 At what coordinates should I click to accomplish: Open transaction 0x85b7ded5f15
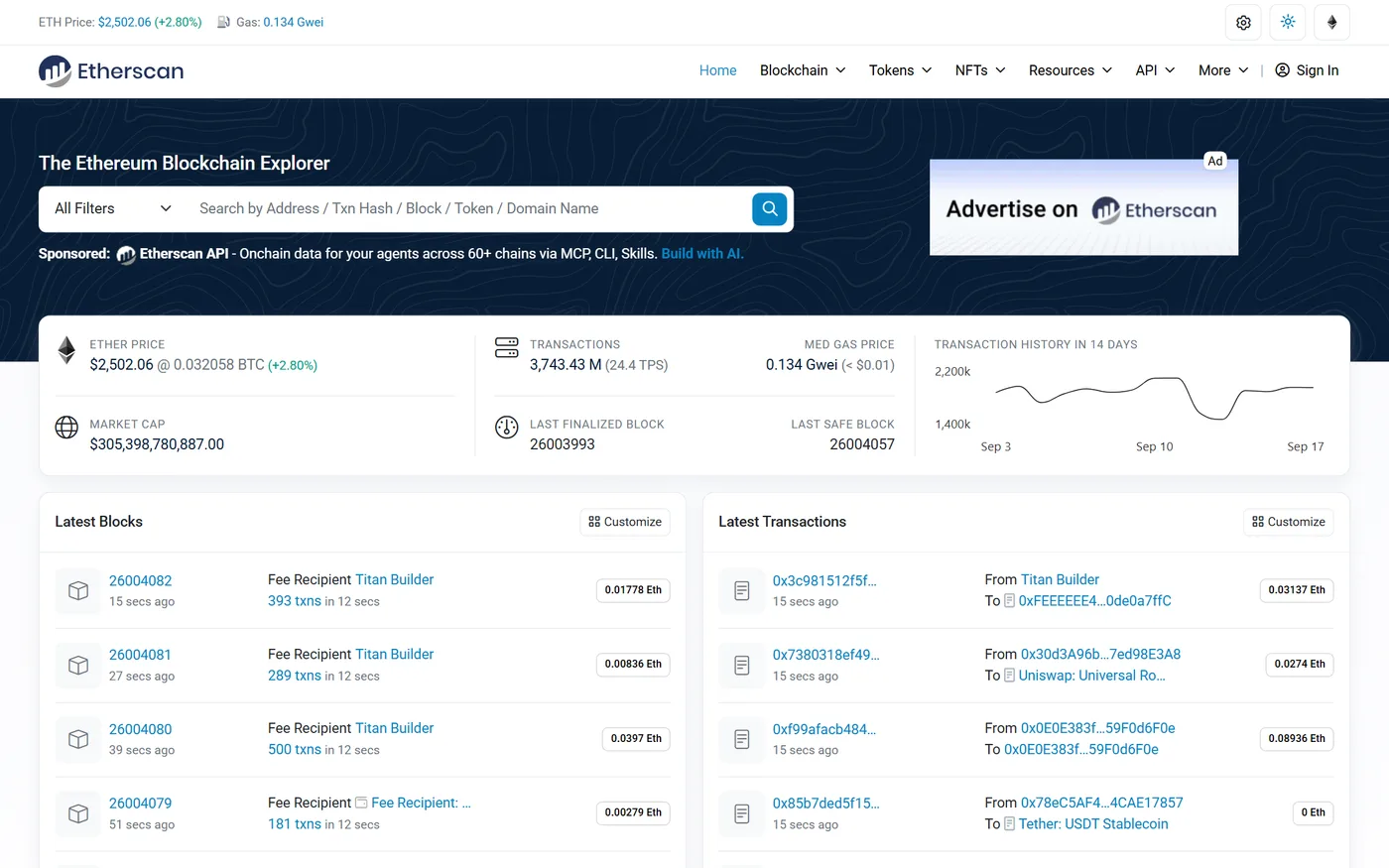tap(826, 804)
